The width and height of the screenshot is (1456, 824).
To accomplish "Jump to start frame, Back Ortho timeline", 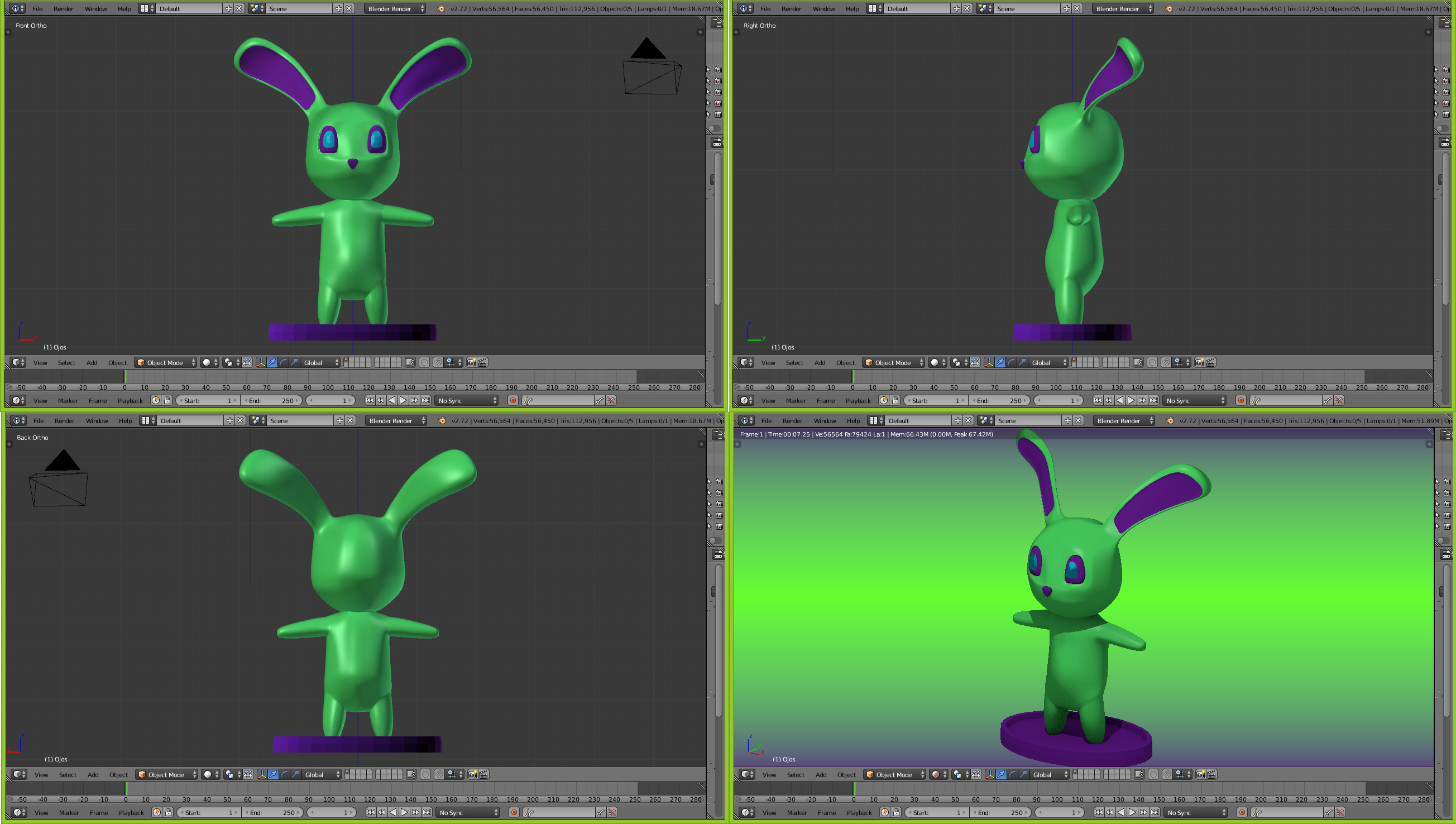I will (371, 812).
